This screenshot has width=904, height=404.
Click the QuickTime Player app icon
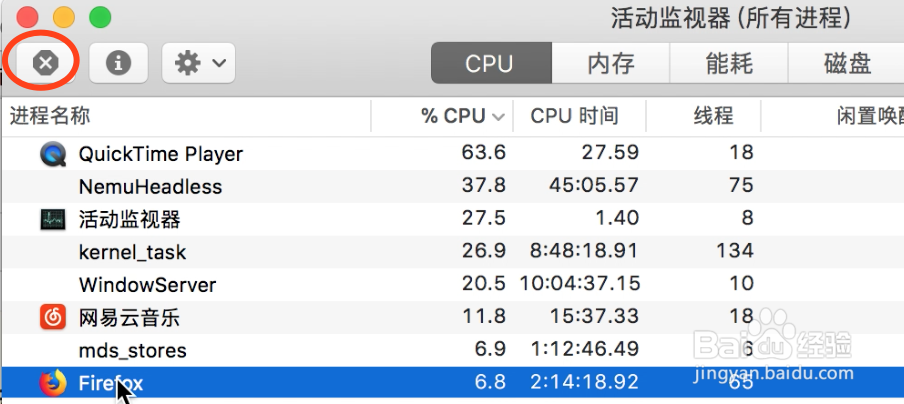(x=52, y=154)
